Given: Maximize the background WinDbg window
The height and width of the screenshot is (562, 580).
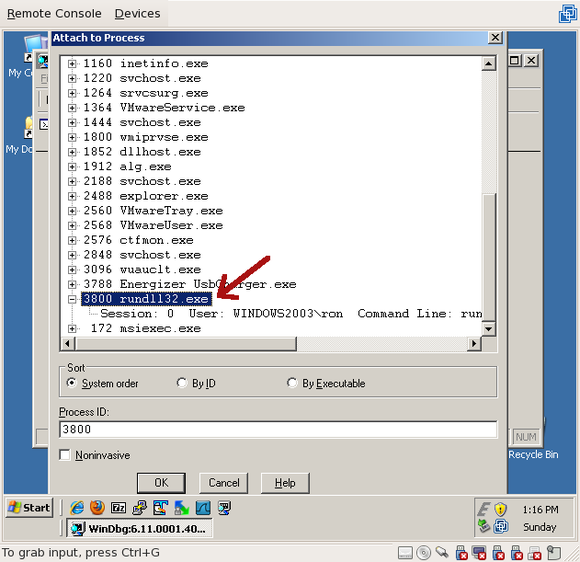Looking at the screenshot, I should coord(515,60).
